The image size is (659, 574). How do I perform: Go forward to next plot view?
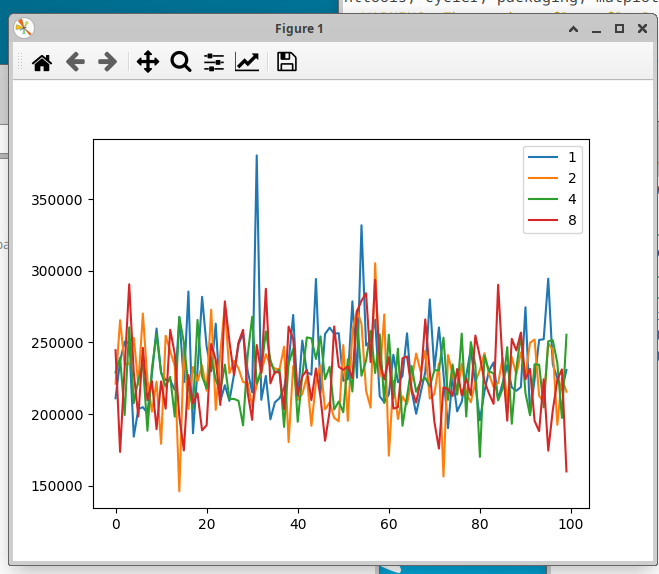[107, 63]
